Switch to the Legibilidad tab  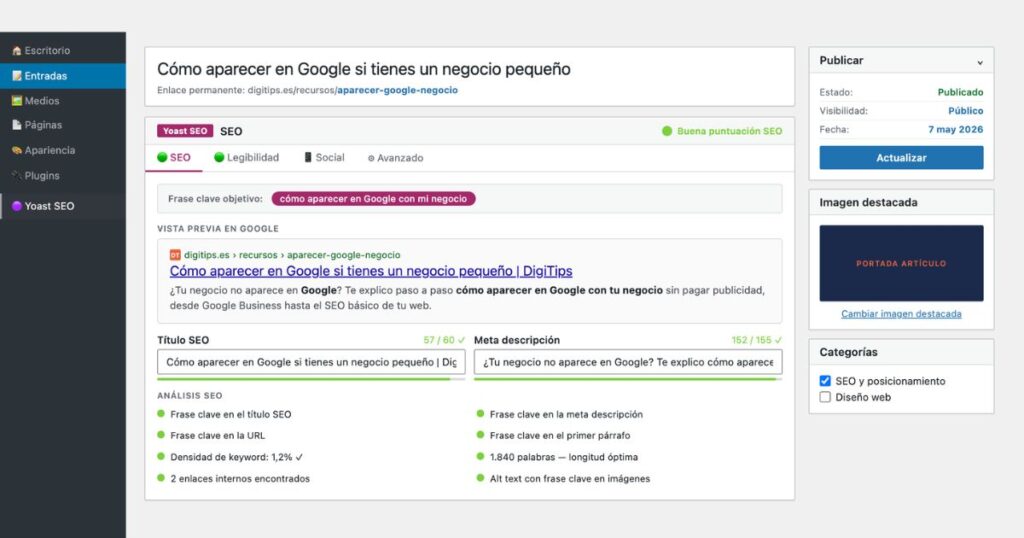pyautogui.click(x=246, y=157)
